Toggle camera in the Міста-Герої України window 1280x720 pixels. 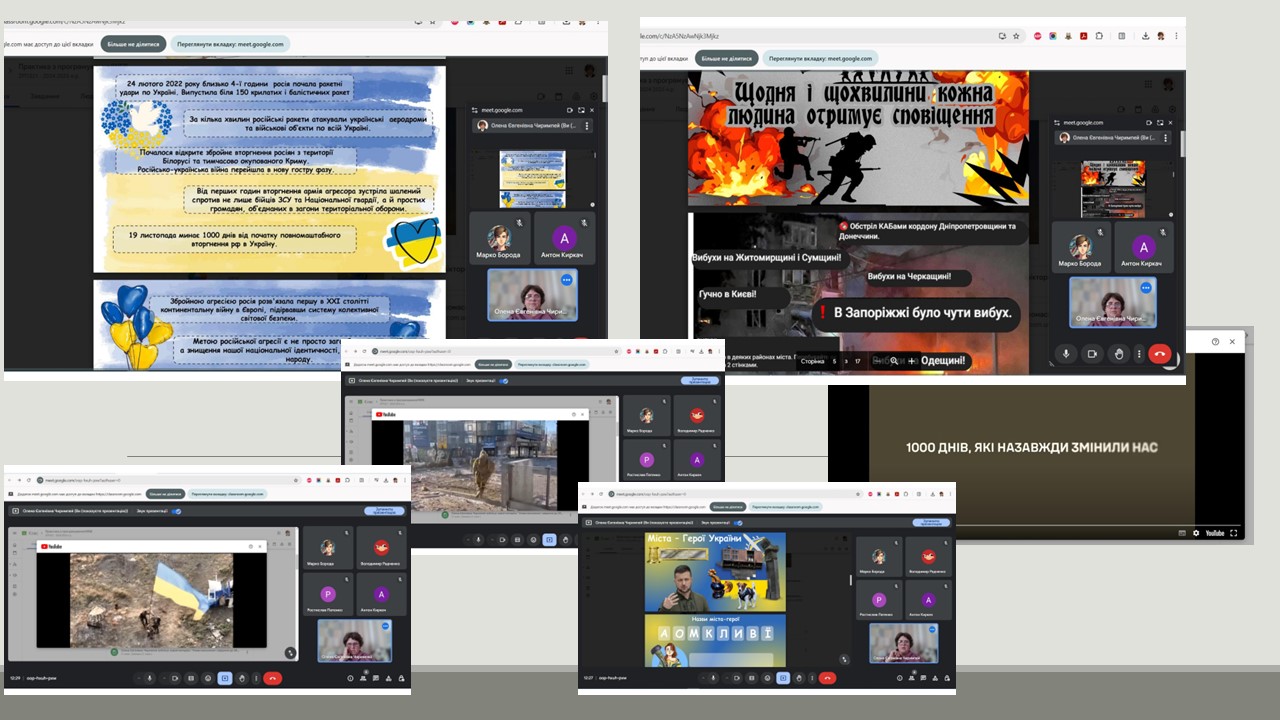tap(737, 678)
